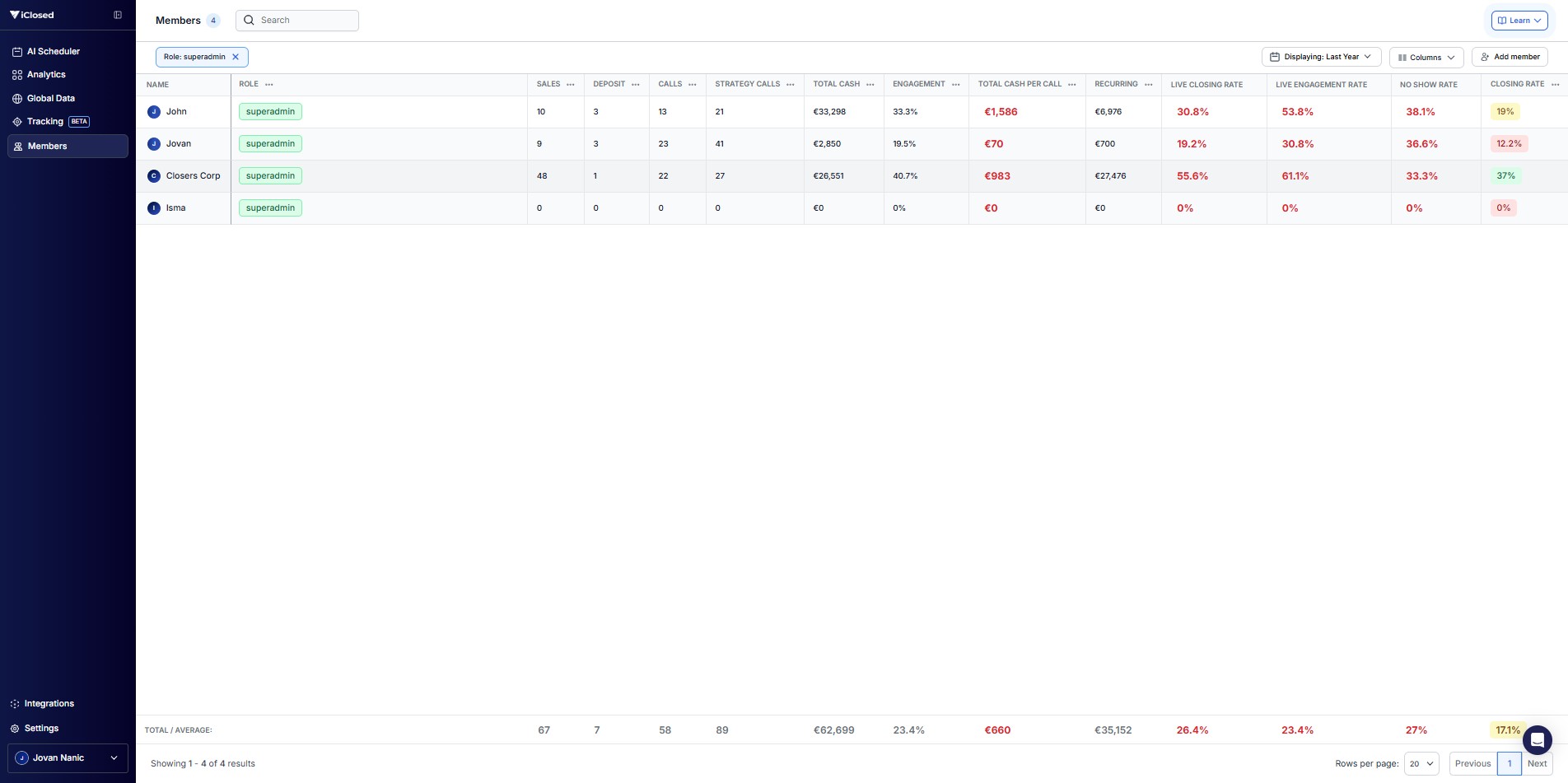Click John's superadmin role badge

(270, 112)
